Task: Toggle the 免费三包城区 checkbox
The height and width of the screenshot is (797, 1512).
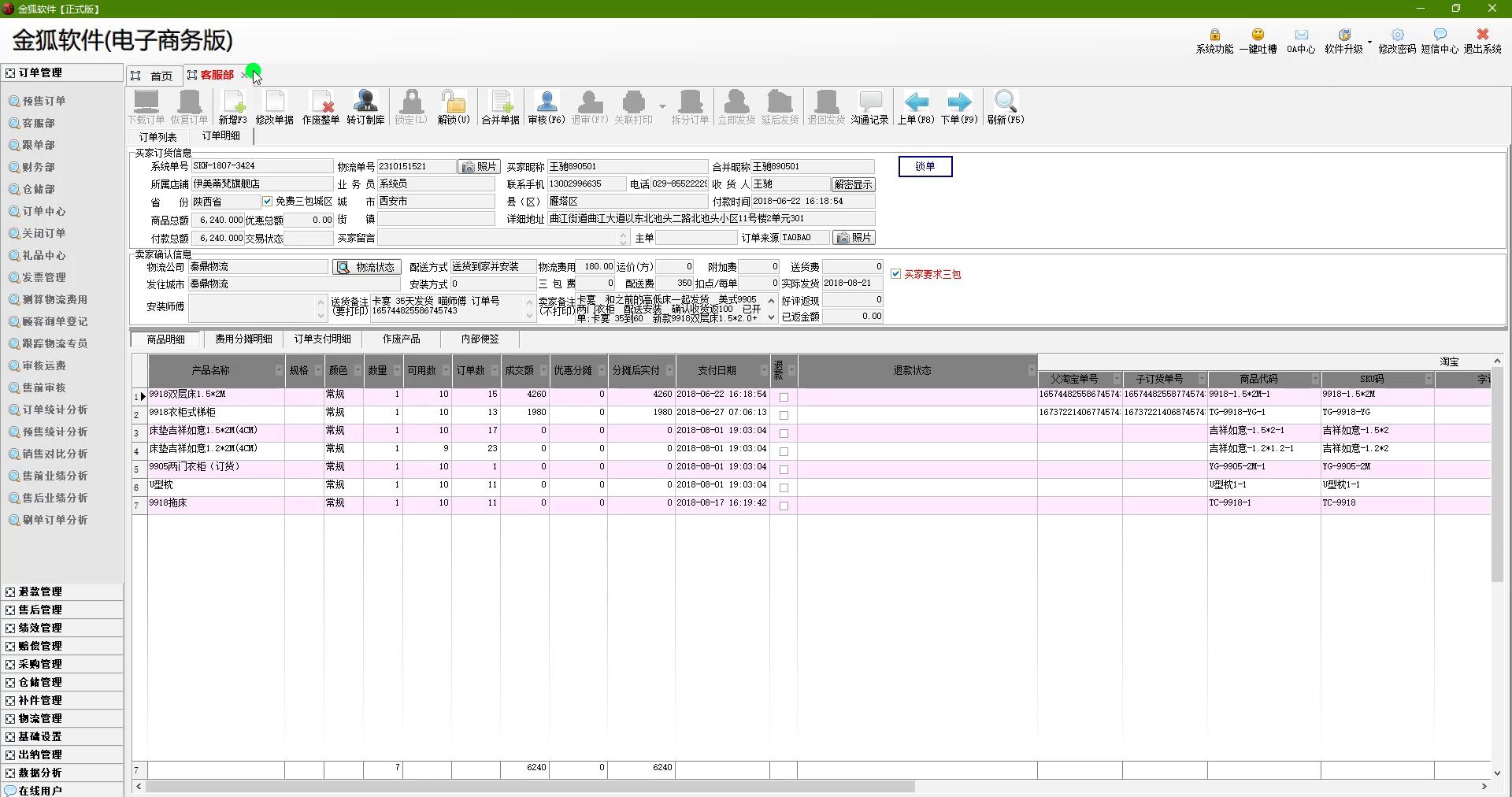Action: [267, 202]
